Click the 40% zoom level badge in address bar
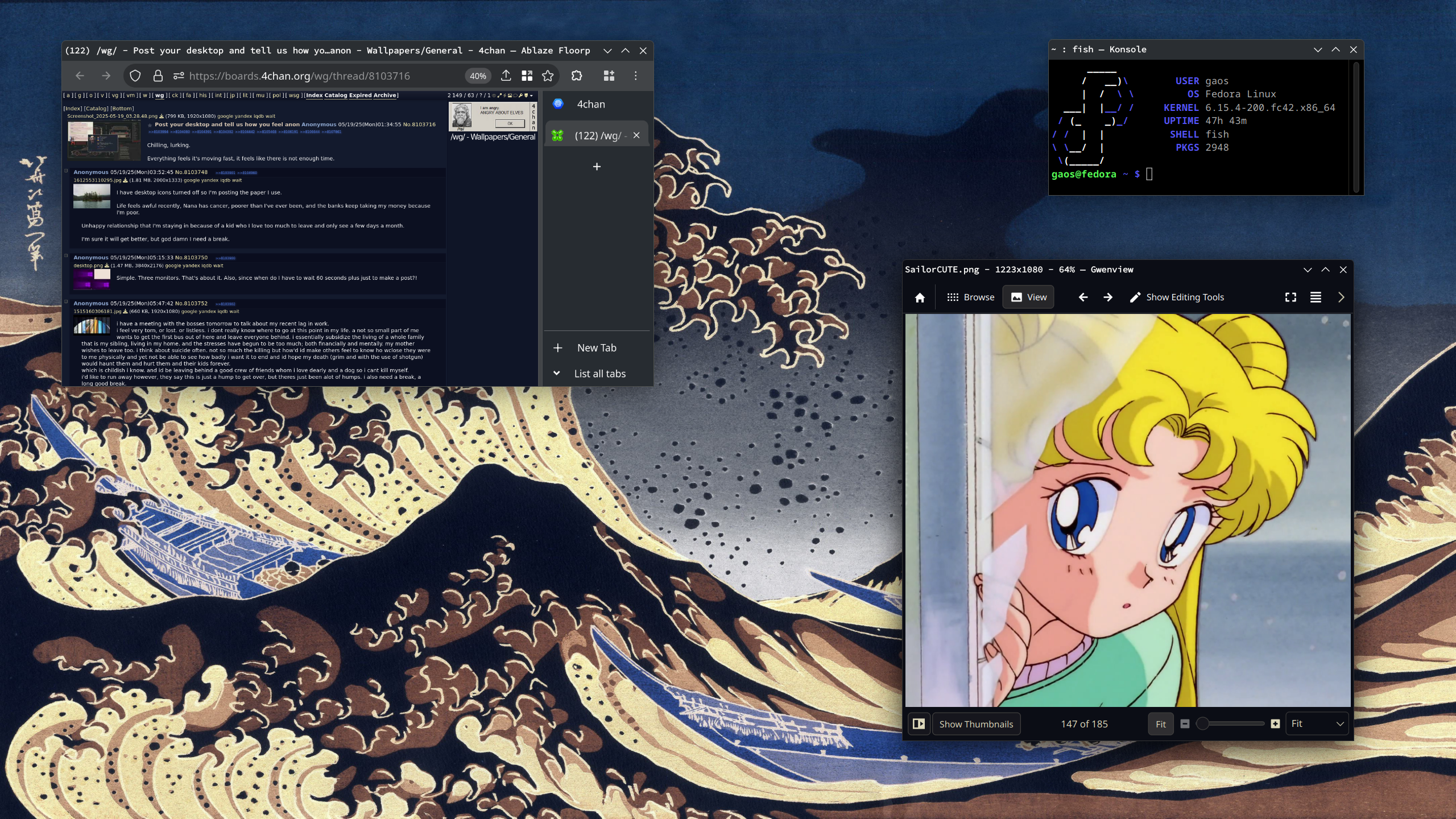1456x819 pixels. [x=478, y=76]
